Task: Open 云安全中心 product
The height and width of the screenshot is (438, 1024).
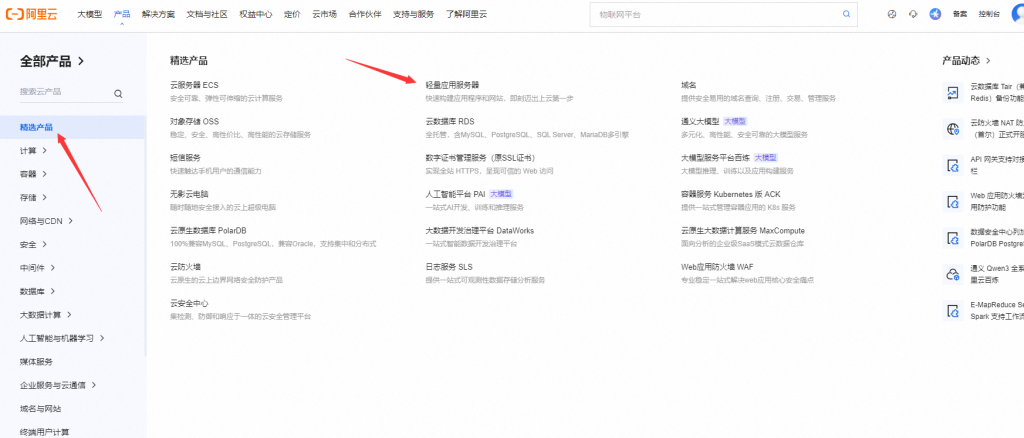Action: point(189,304)
